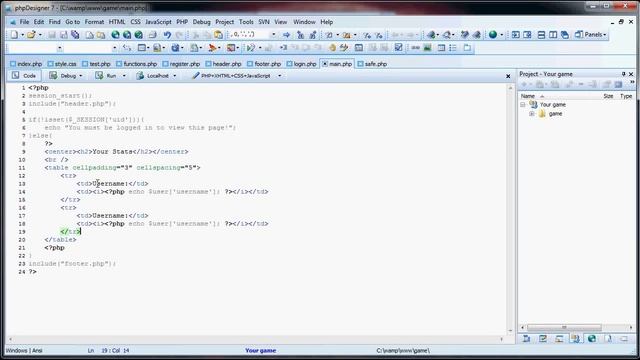Image resolution: width=640 pixels, height=360 pixels.
Task: Open the Run button dropdown arrow
Action: click(124, 76)
